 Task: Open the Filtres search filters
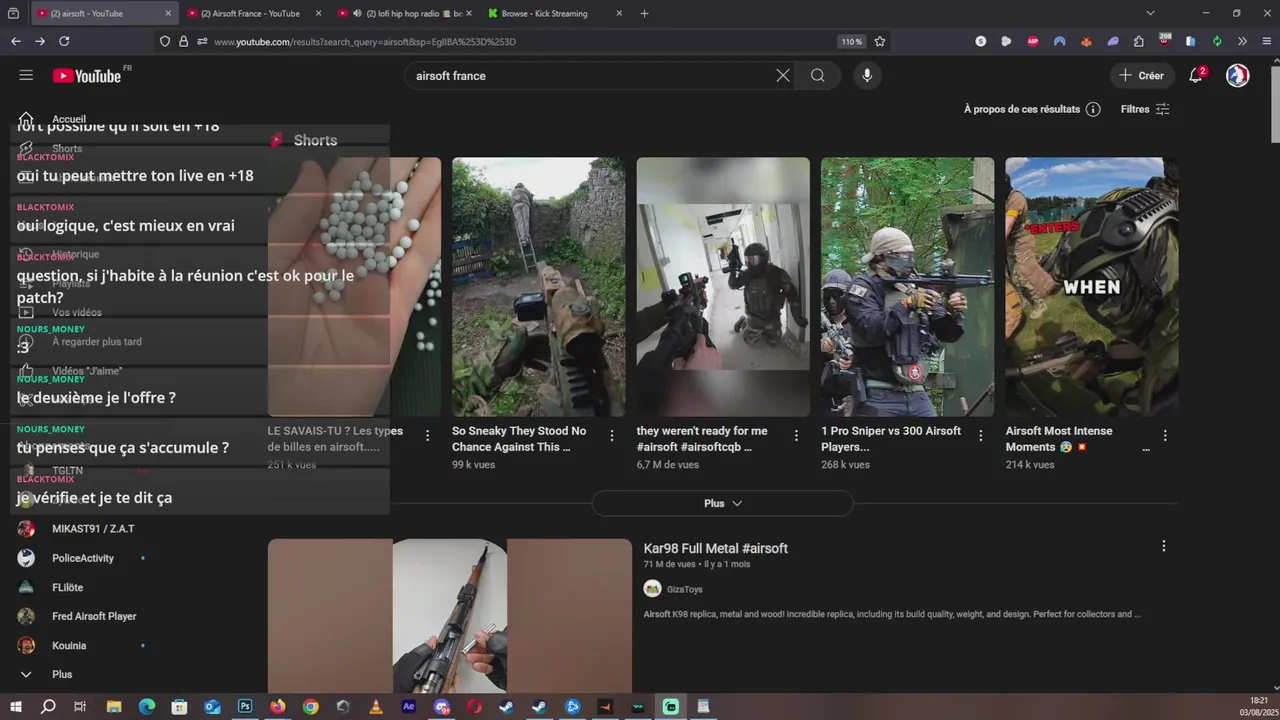pyautogui.click(x=1145, y=109)
